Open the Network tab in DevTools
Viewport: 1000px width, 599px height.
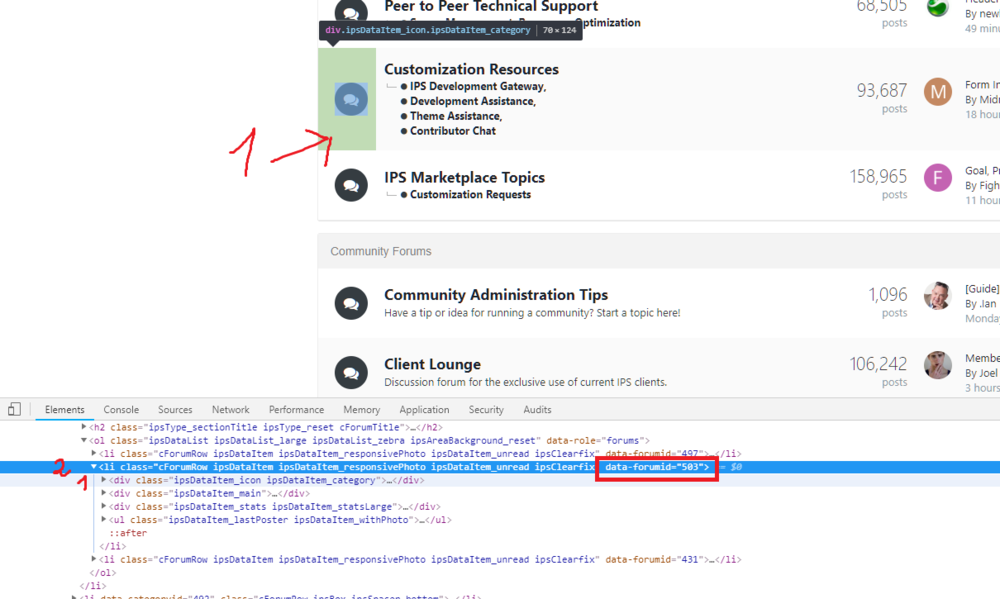click(x=230, y=410)
